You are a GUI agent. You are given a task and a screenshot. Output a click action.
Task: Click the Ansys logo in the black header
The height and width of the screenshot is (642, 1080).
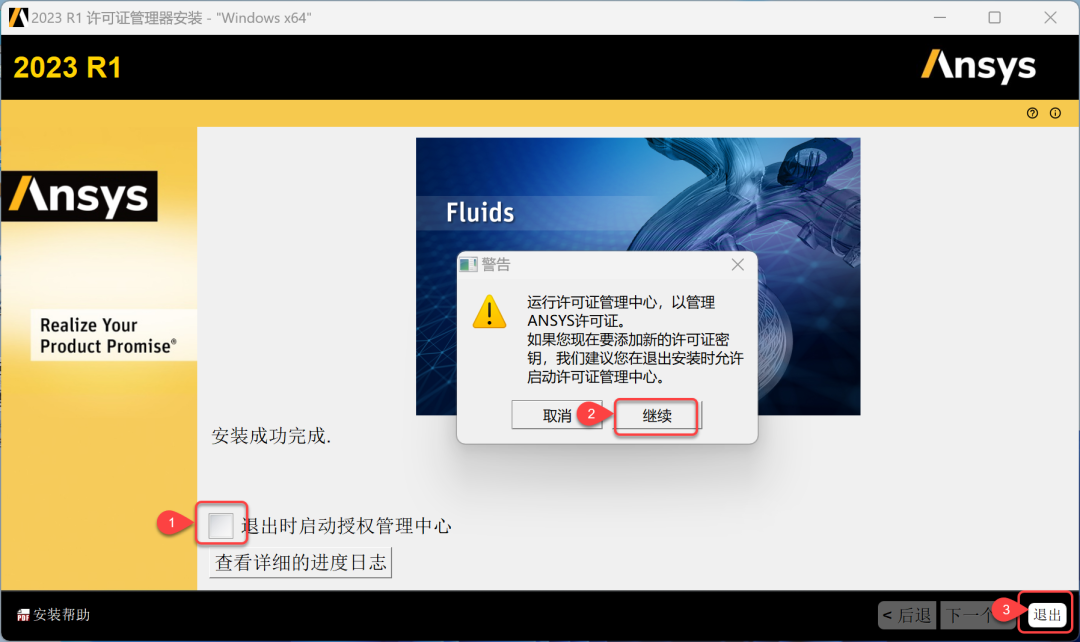(978, 67)
